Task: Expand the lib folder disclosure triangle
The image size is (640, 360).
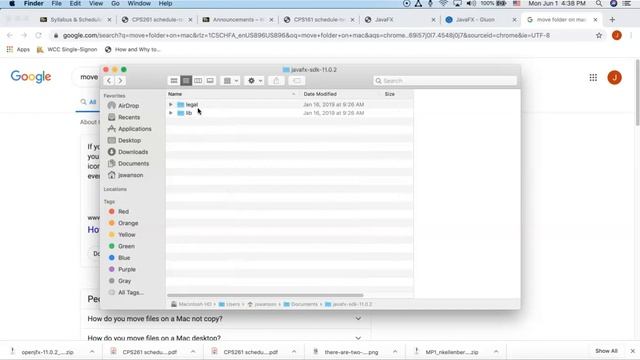Action: point(171,113)
